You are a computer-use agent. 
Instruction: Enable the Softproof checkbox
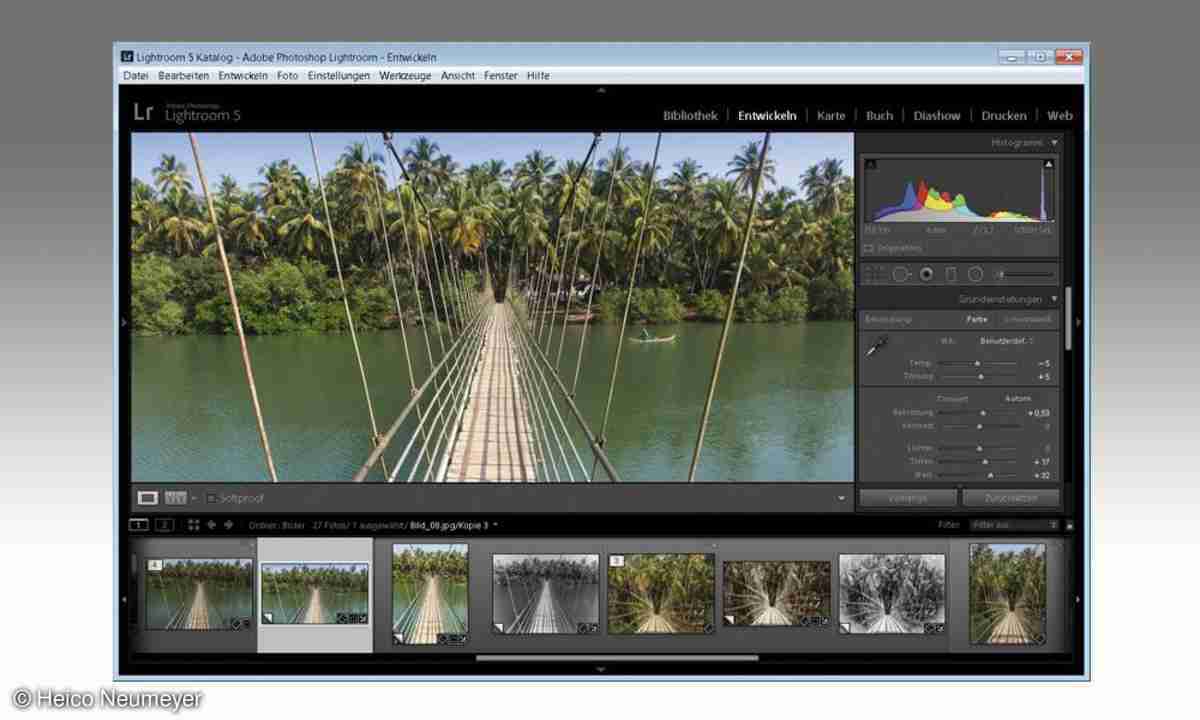[211, 497]
